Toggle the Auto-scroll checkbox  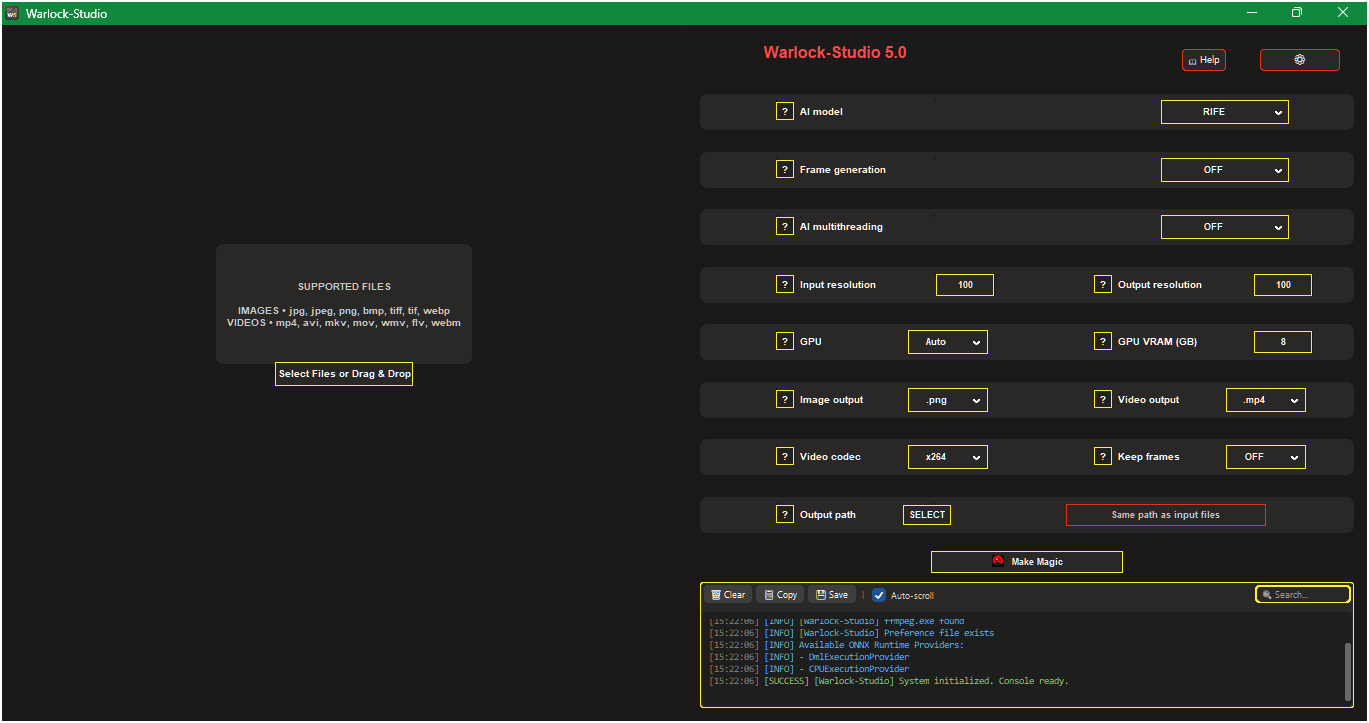tap(879, 595)
